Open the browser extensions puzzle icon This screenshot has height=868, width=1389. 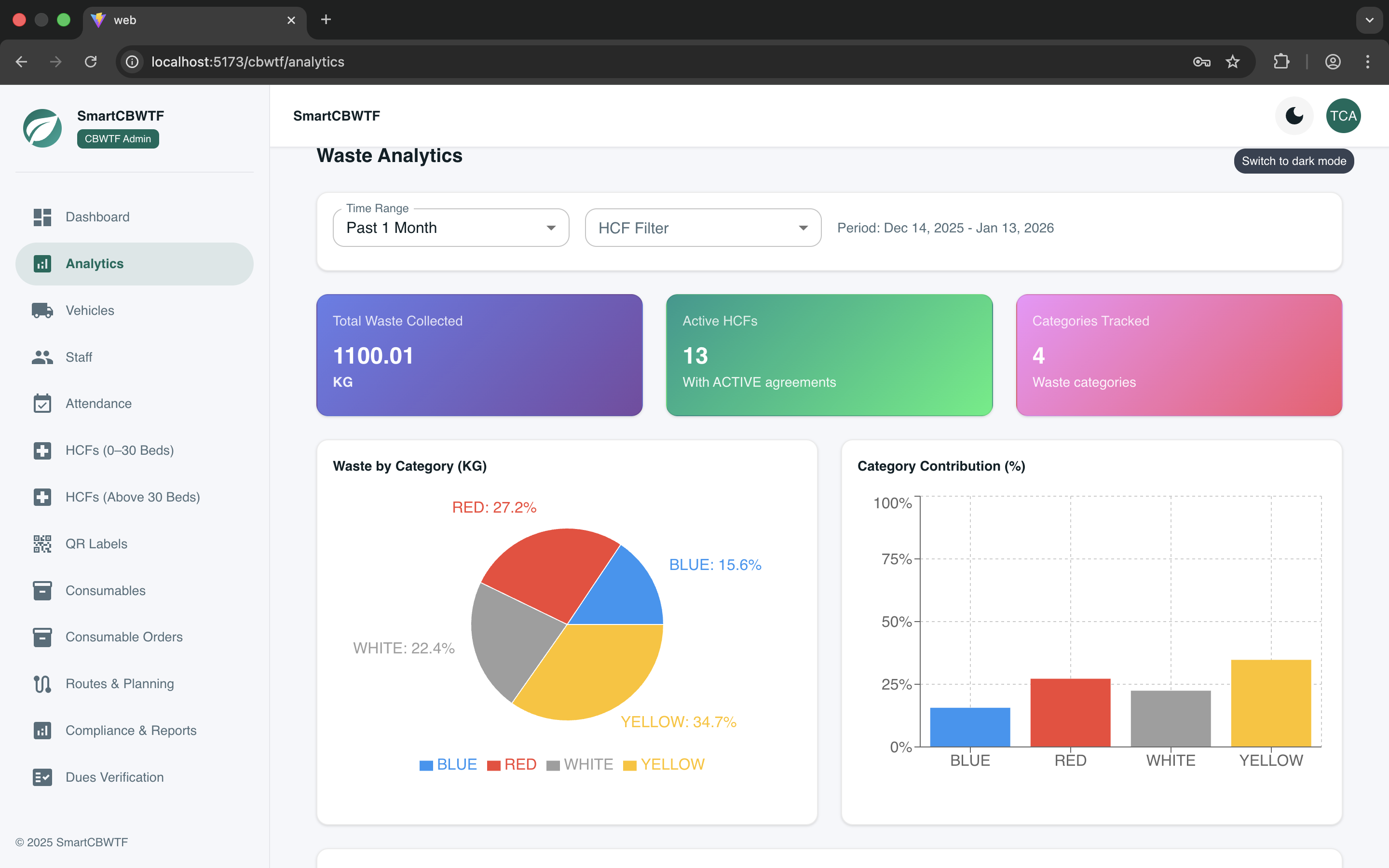pos(1281,62)
